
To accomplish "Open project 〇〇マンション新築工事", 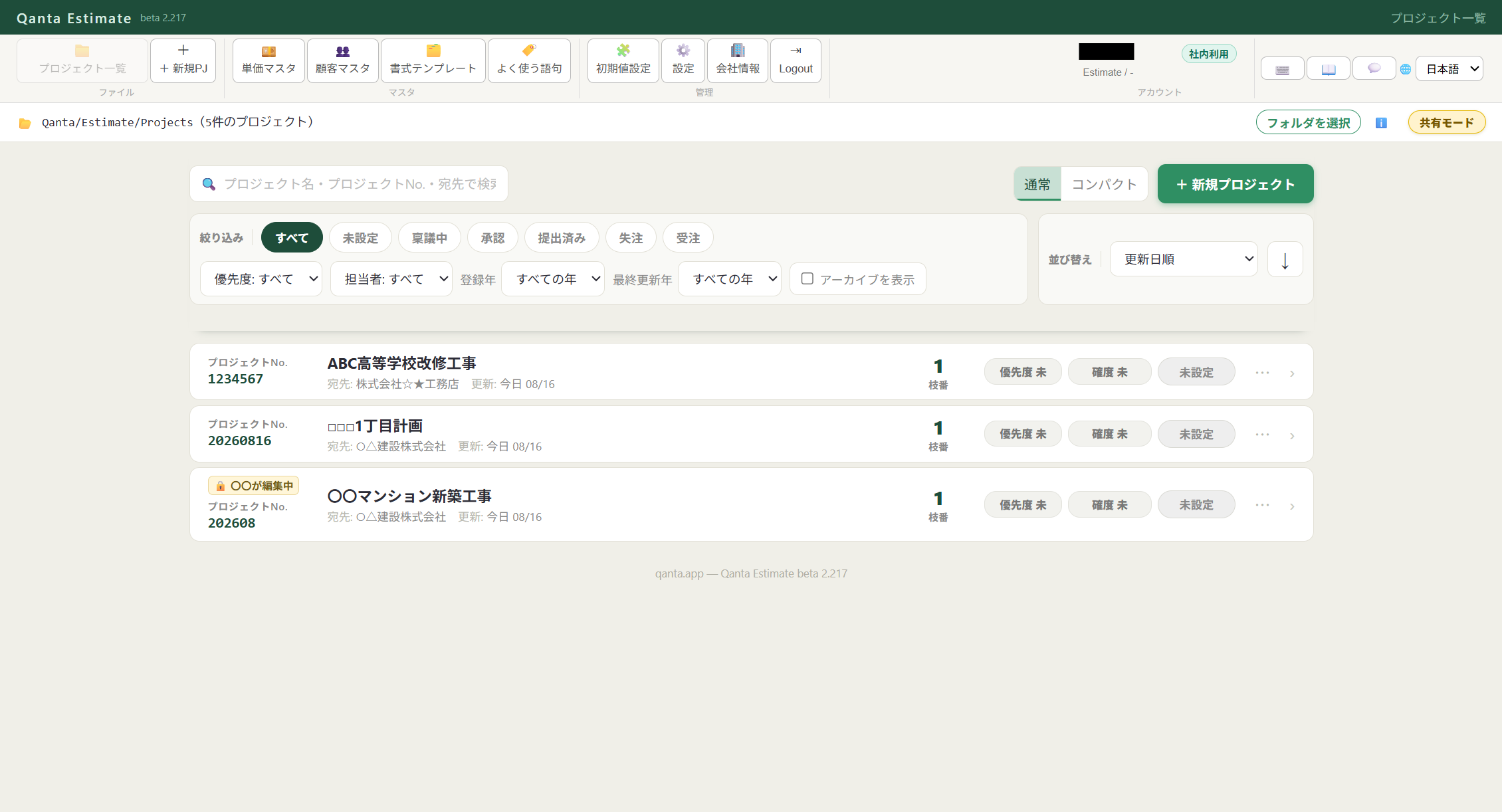I will pyautogui.click(x=409, y=496).
